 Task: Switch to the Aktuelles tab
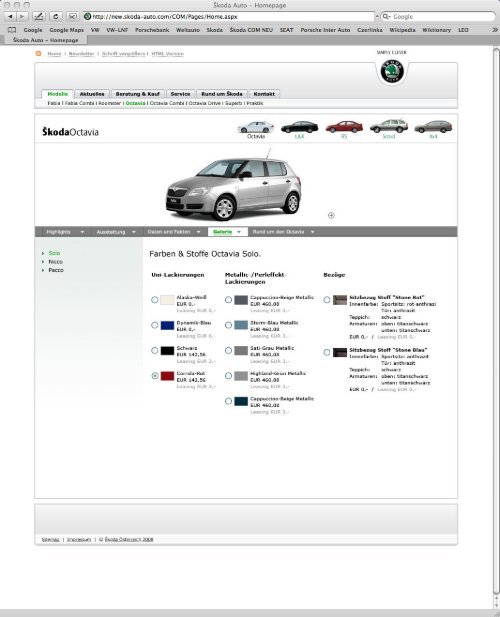click(x=92, y=94)
